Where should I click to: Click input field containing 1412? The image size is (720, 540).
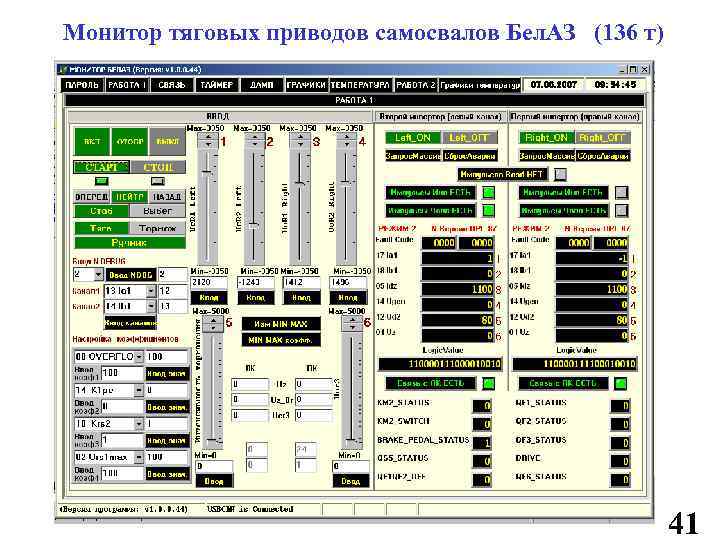click(301, 282)
